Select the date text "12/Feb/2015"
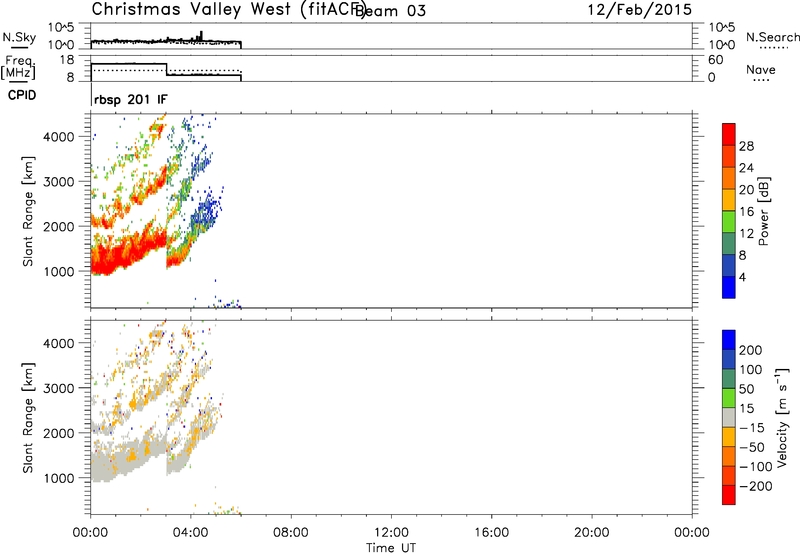The image size is (800, 554). 640,9
